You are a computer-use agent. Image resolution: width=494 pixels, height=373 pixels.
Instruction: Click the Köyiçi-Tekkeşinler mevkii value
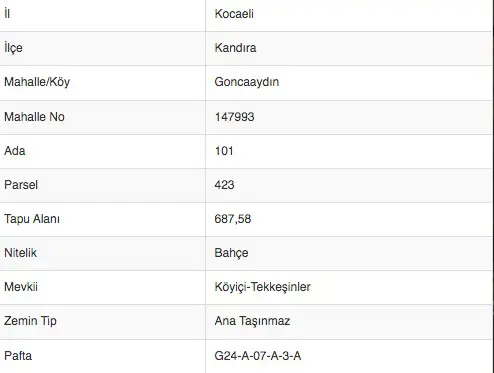262,287
